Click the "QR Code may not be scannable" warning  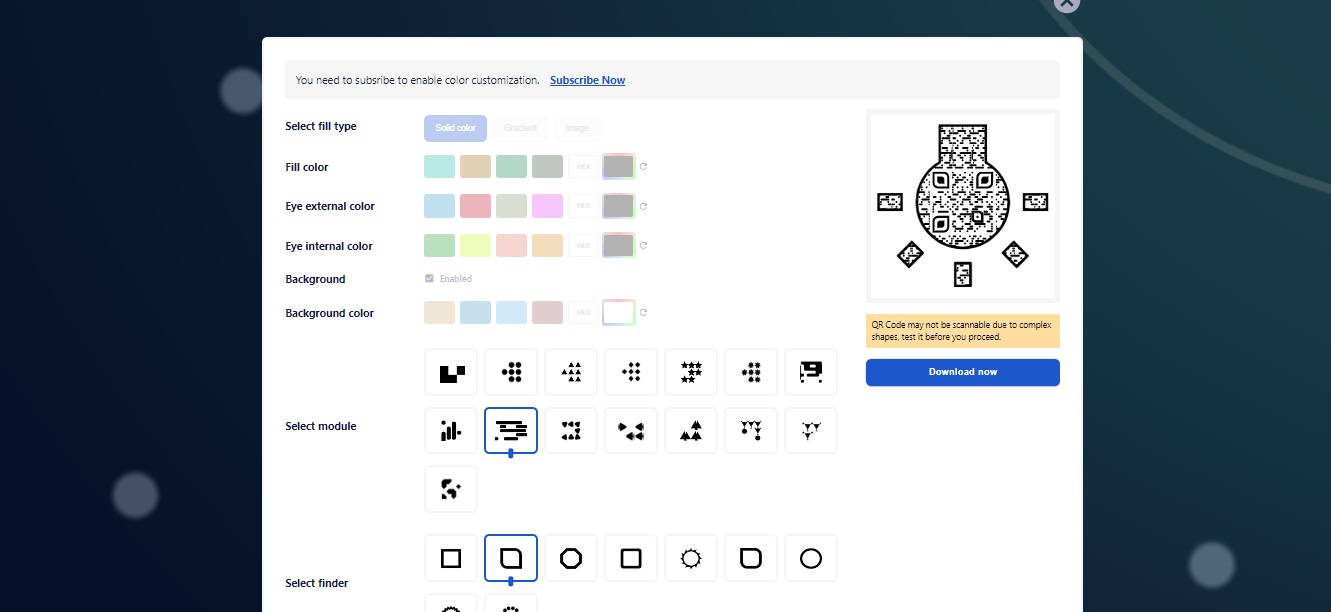(963, 331)
